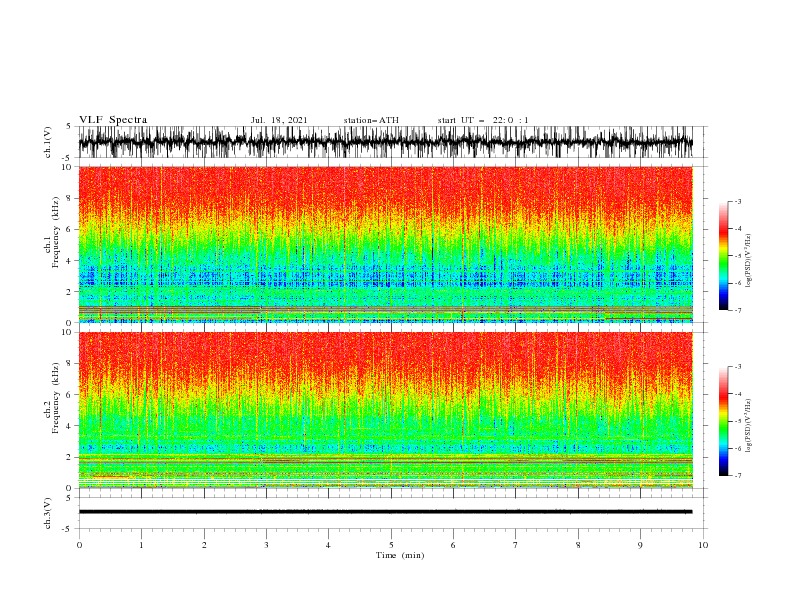Click the 8 kHz tick of ch.2 spectrogram

[x=69, y=364]
